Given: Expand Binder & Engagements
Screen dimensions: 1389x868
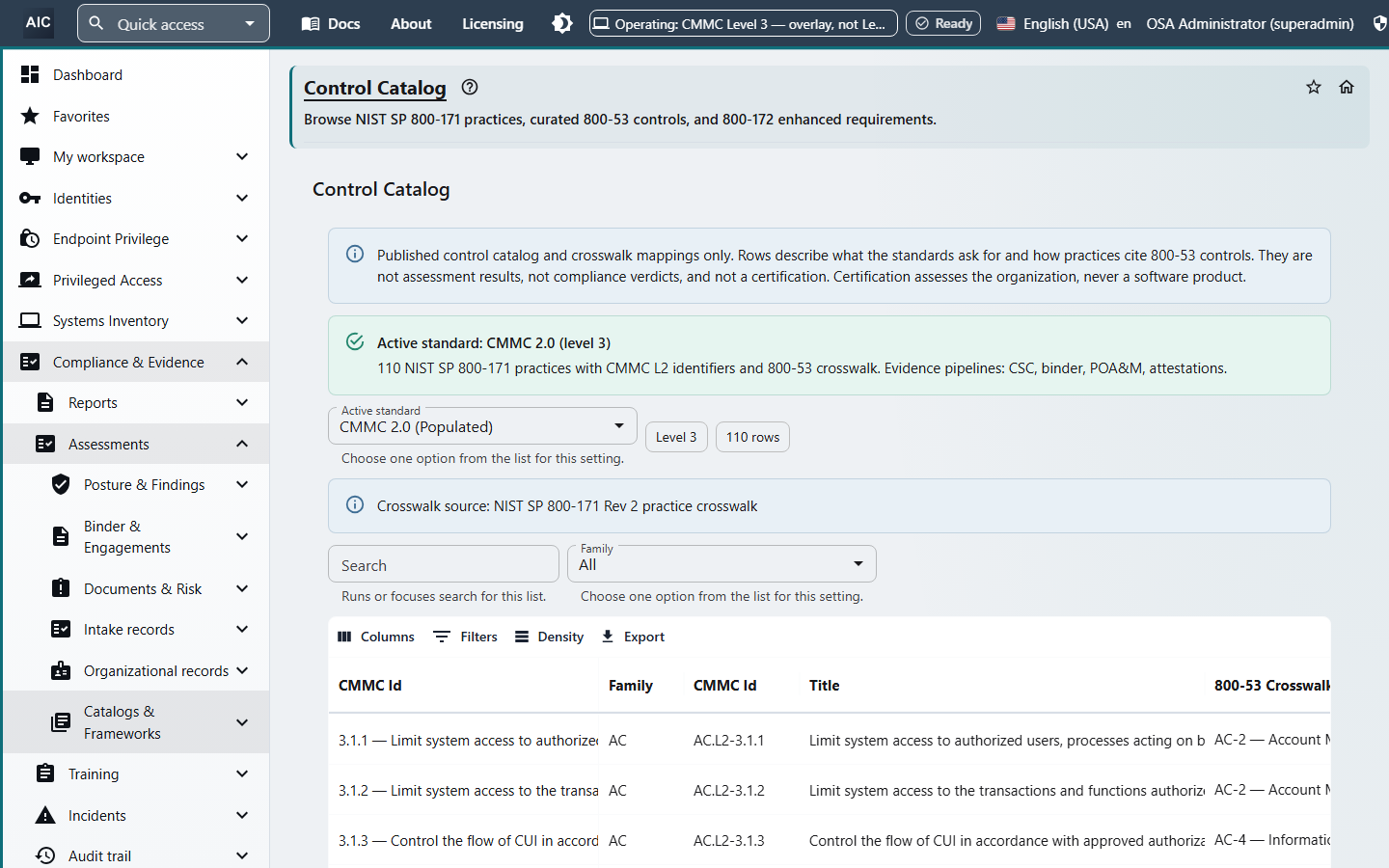Looking at the screenshot, I should click(135, 536).
